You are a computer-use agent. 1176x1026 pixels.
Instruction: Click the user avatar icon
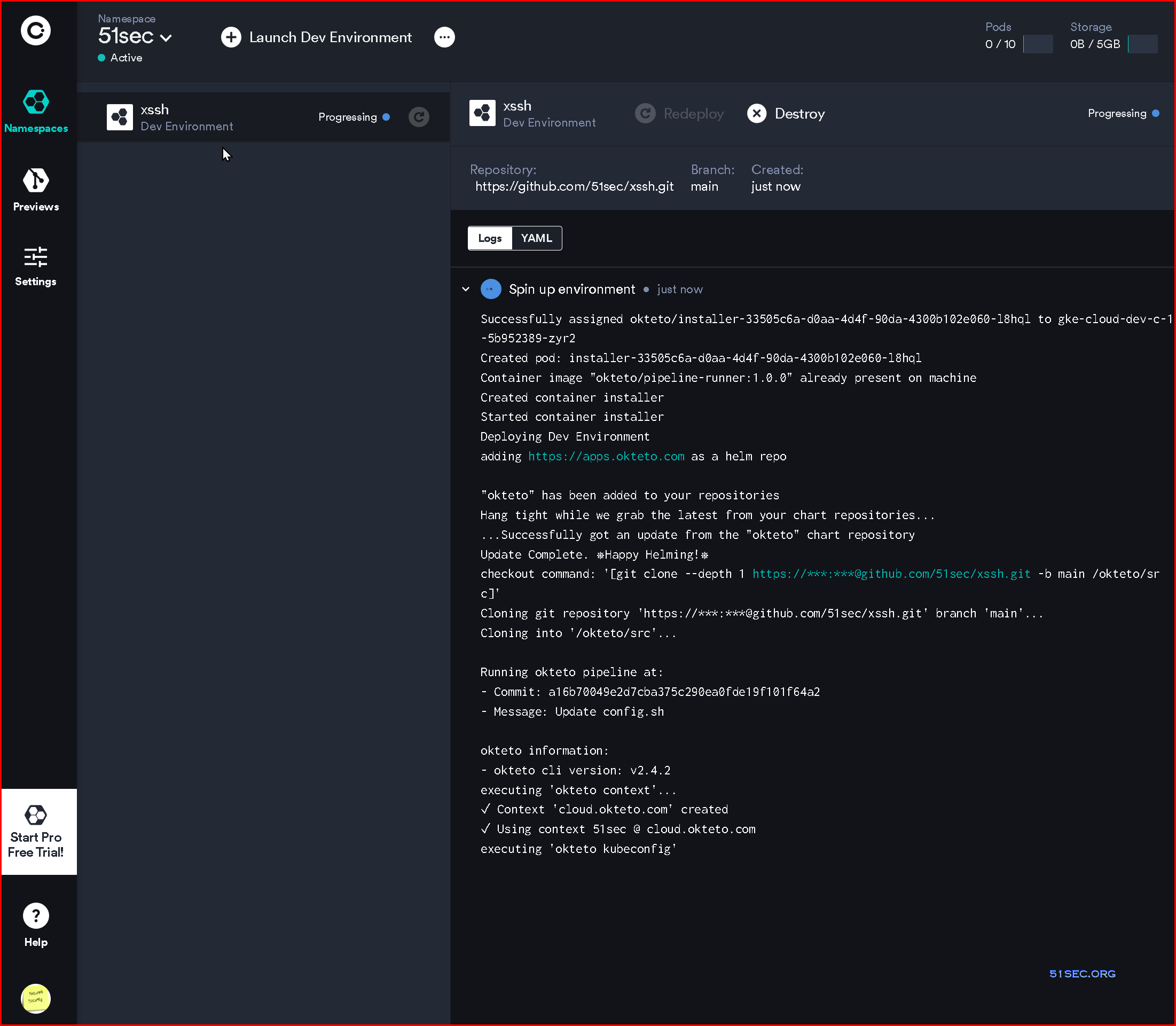tap(35, 999)
